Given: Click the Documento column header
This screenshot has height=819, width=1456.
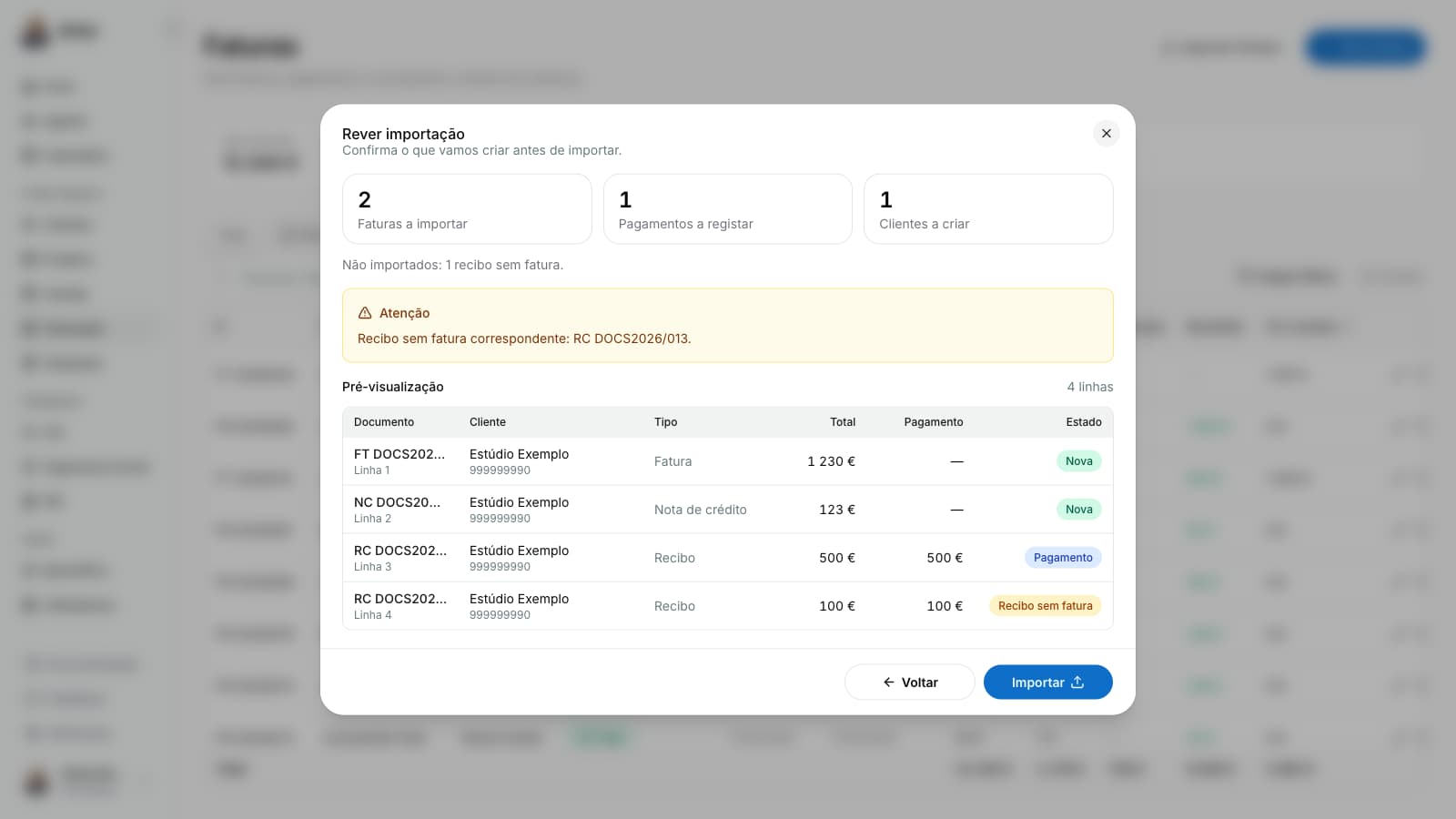Looking at the screenshot, I should tap(384, 422).
